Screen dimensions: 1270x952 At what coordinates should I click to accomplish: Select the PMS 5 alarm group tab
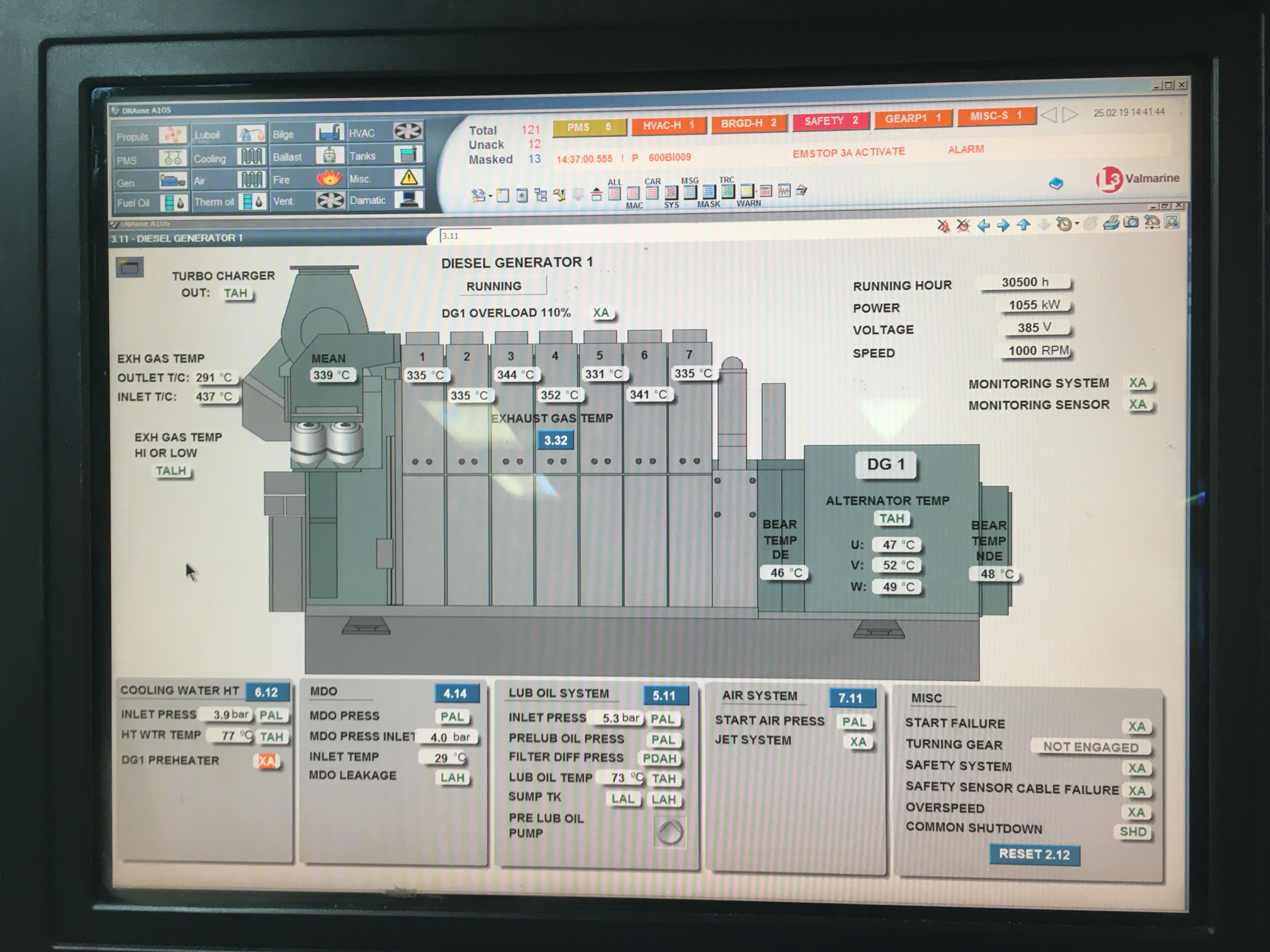tap(589, 127)
